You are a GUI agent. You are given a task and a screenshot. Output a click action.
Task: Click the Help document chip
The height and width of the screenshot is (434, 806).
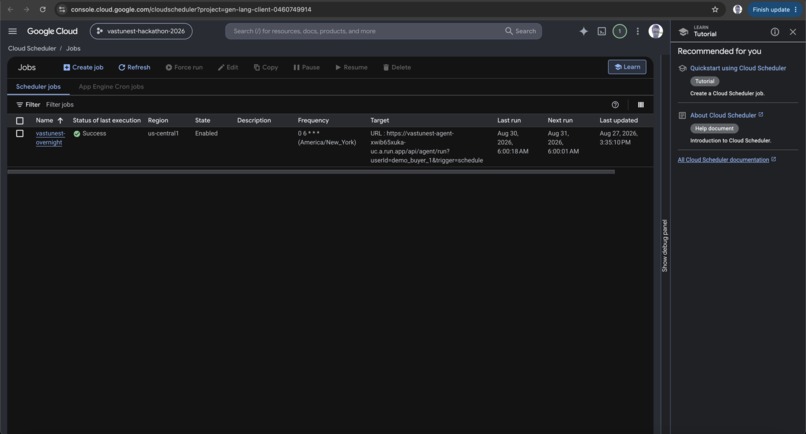[x=714, y=129]
